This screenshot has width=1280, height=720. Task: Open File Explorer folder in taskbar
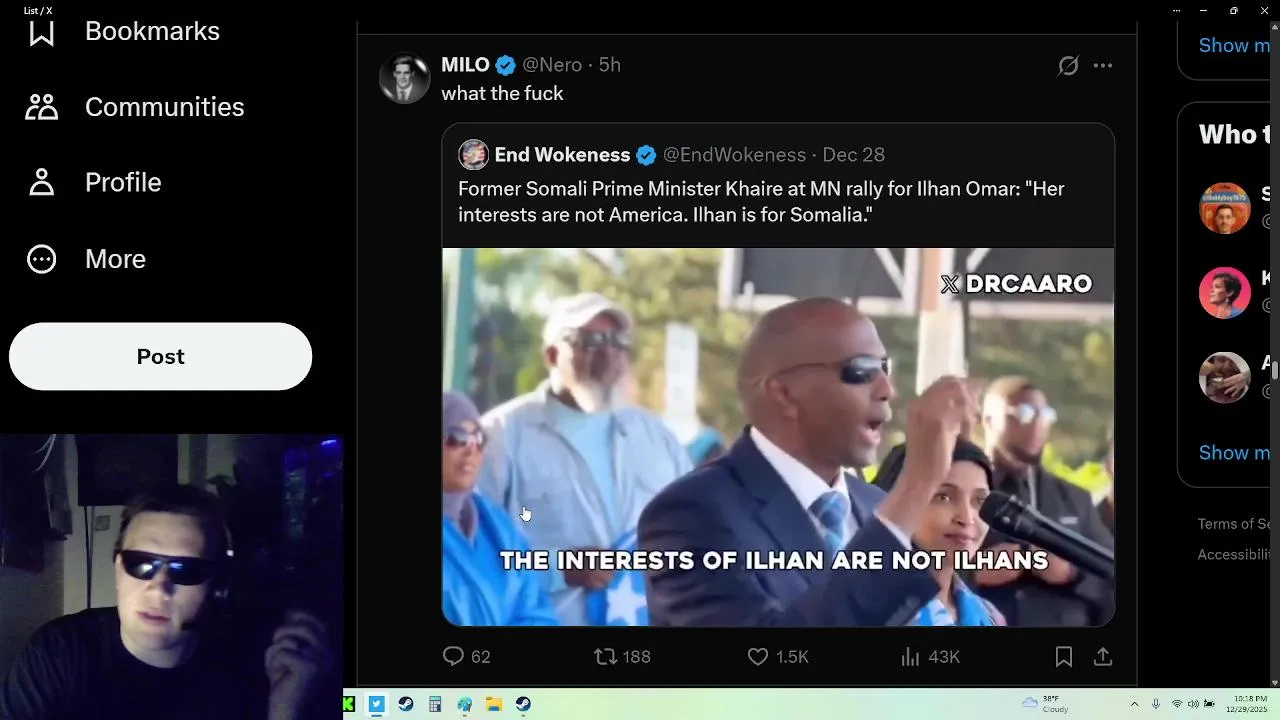point(494,704)
